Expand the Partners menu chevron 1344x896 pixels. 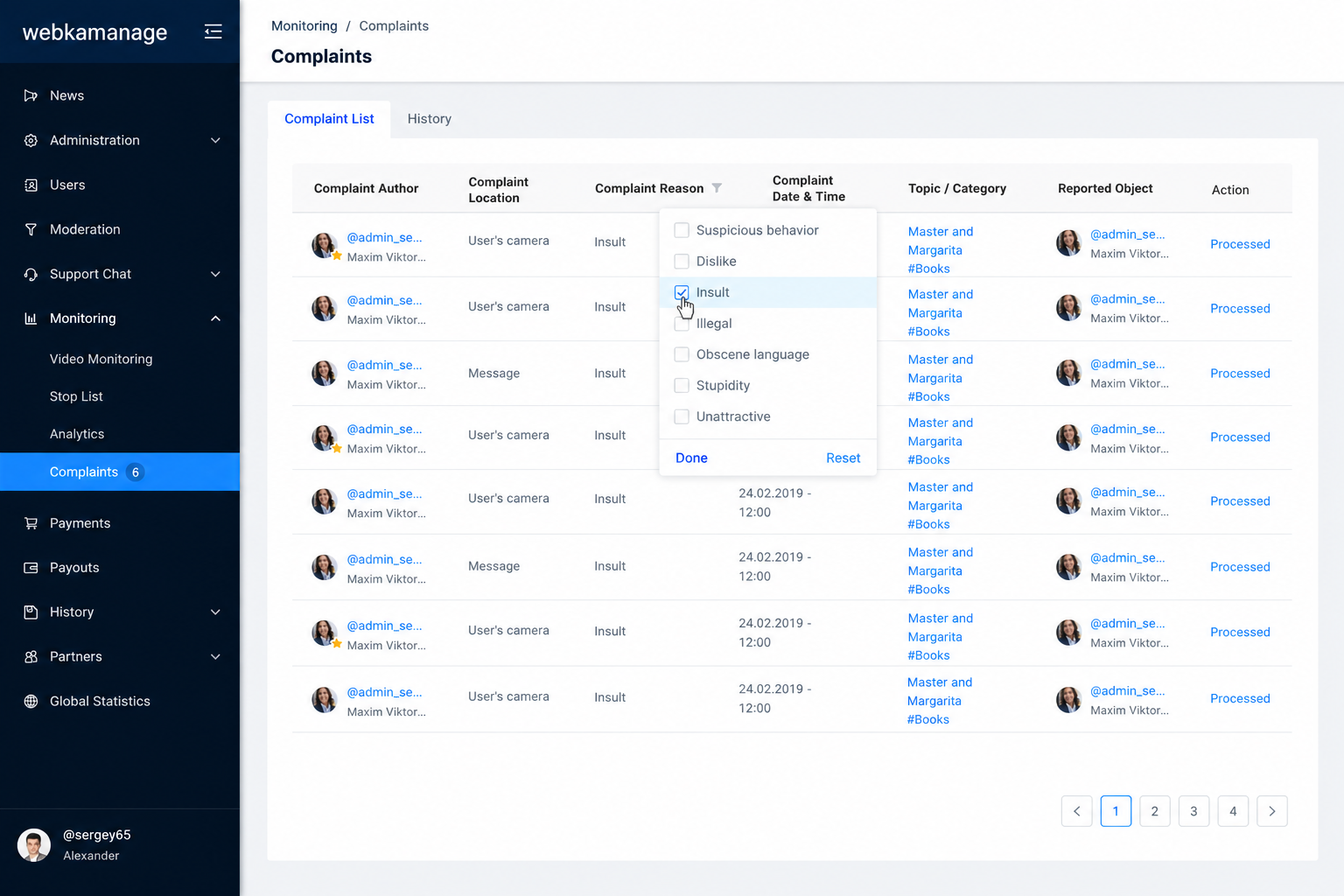point(215,657)
